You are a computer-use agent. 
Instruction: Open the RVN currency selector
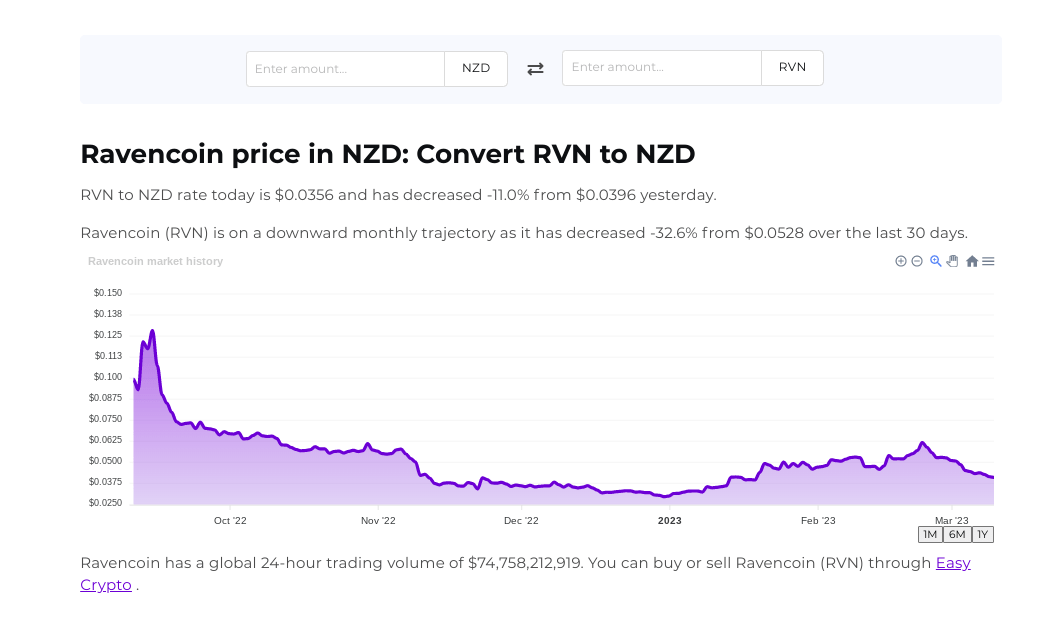click(x=792, y=68)
